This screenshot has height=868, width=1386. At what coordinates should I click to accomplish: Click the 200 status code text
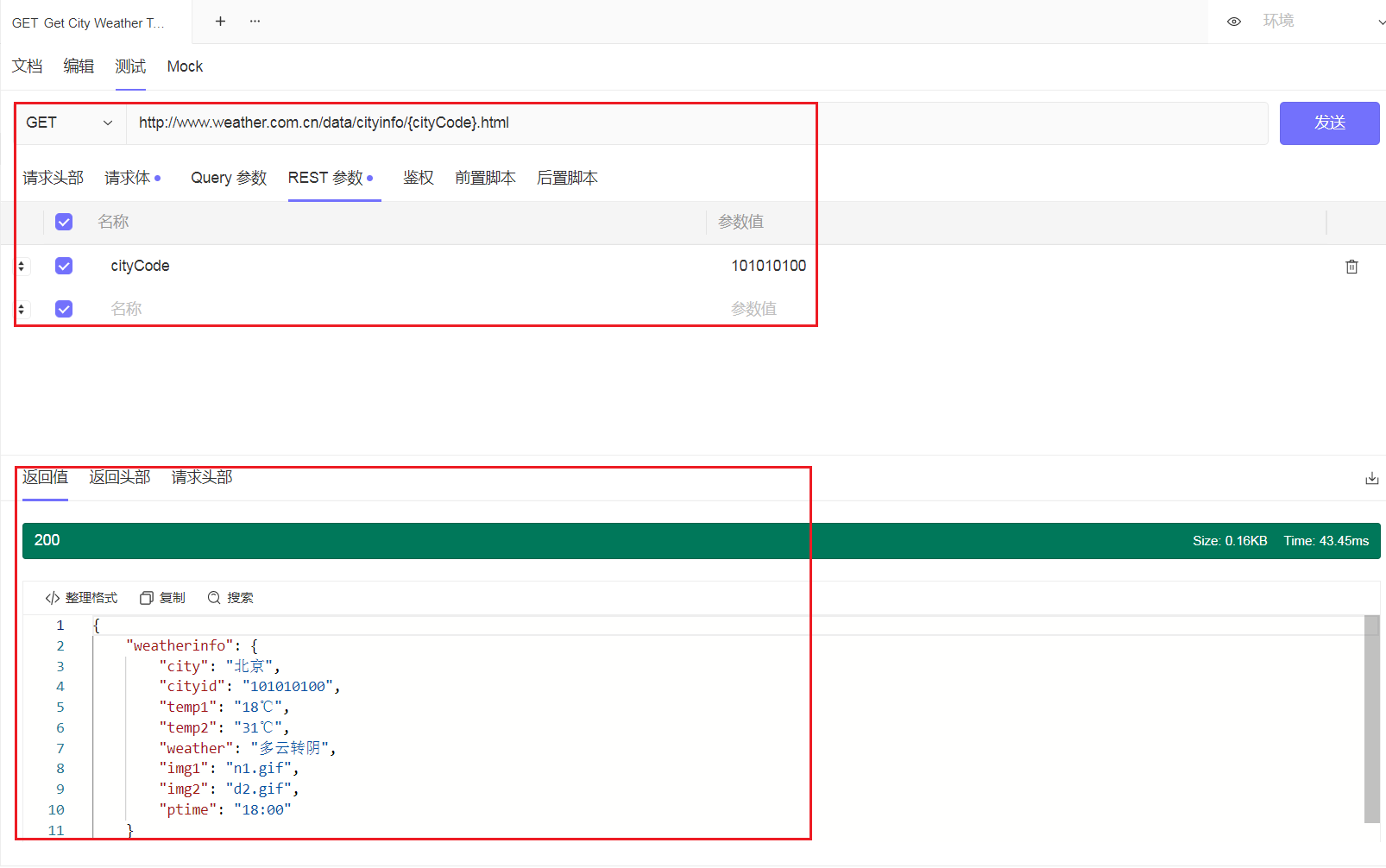point(47,540)
